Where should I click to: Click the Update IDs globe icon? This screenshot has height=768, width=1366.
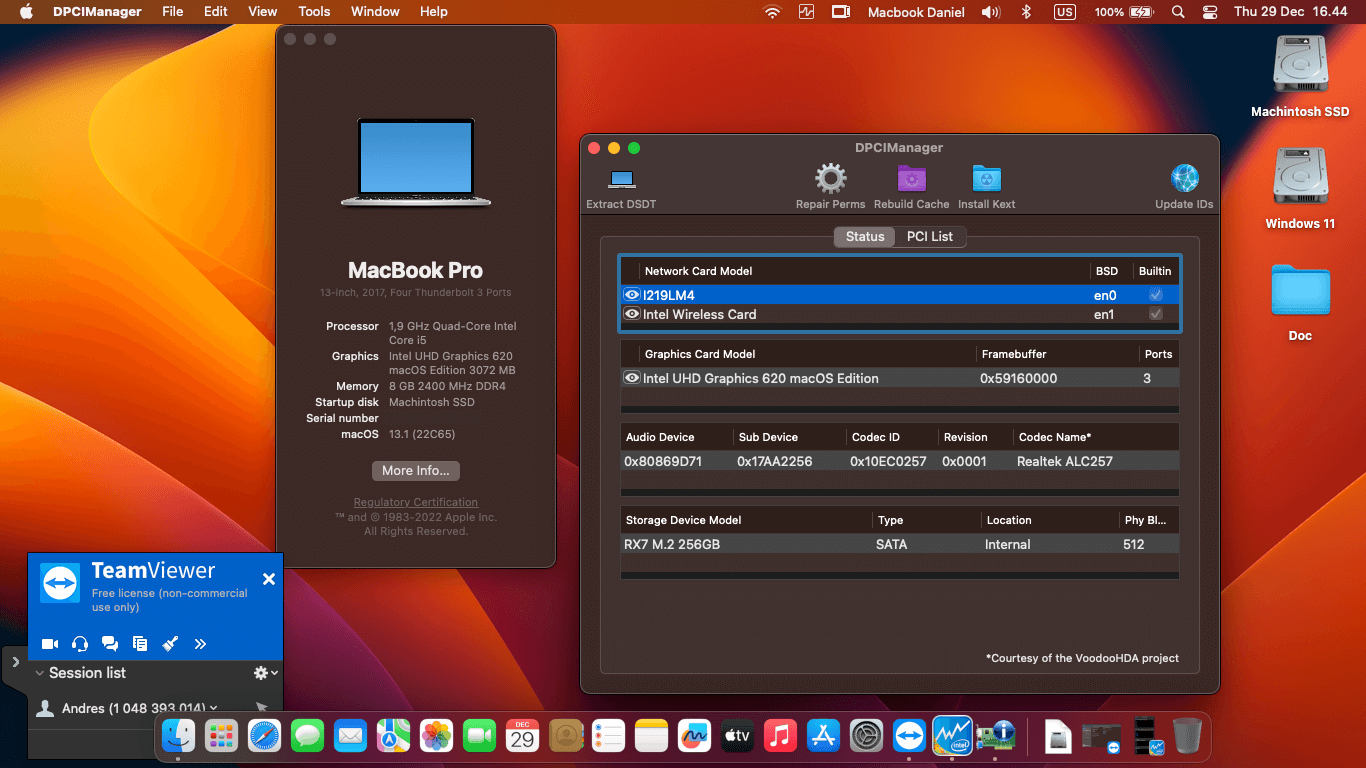[1185, 179]
